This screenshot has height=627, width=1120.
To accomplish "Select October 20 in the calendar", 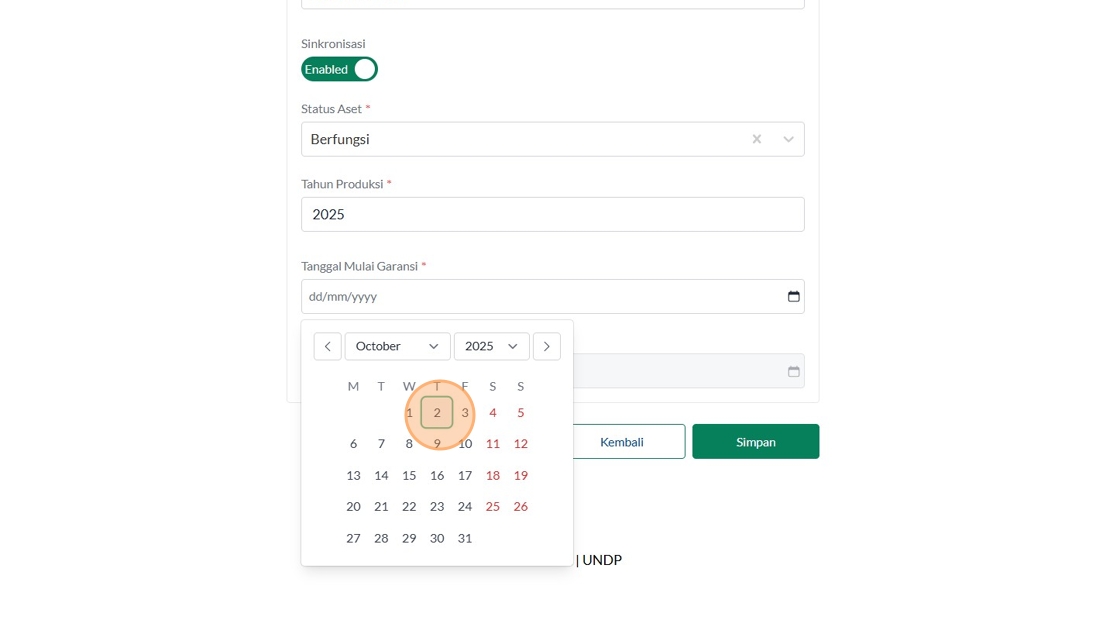I will coord(353,506).
